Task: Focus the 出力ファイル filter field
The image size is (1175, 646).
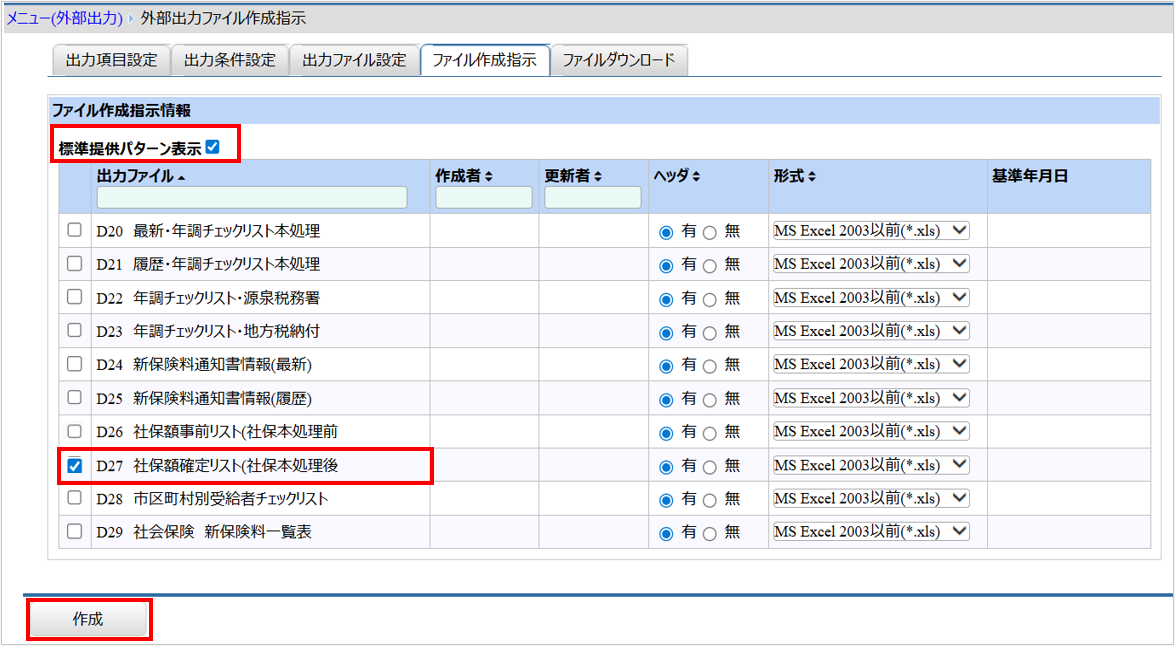Action: 252,198
